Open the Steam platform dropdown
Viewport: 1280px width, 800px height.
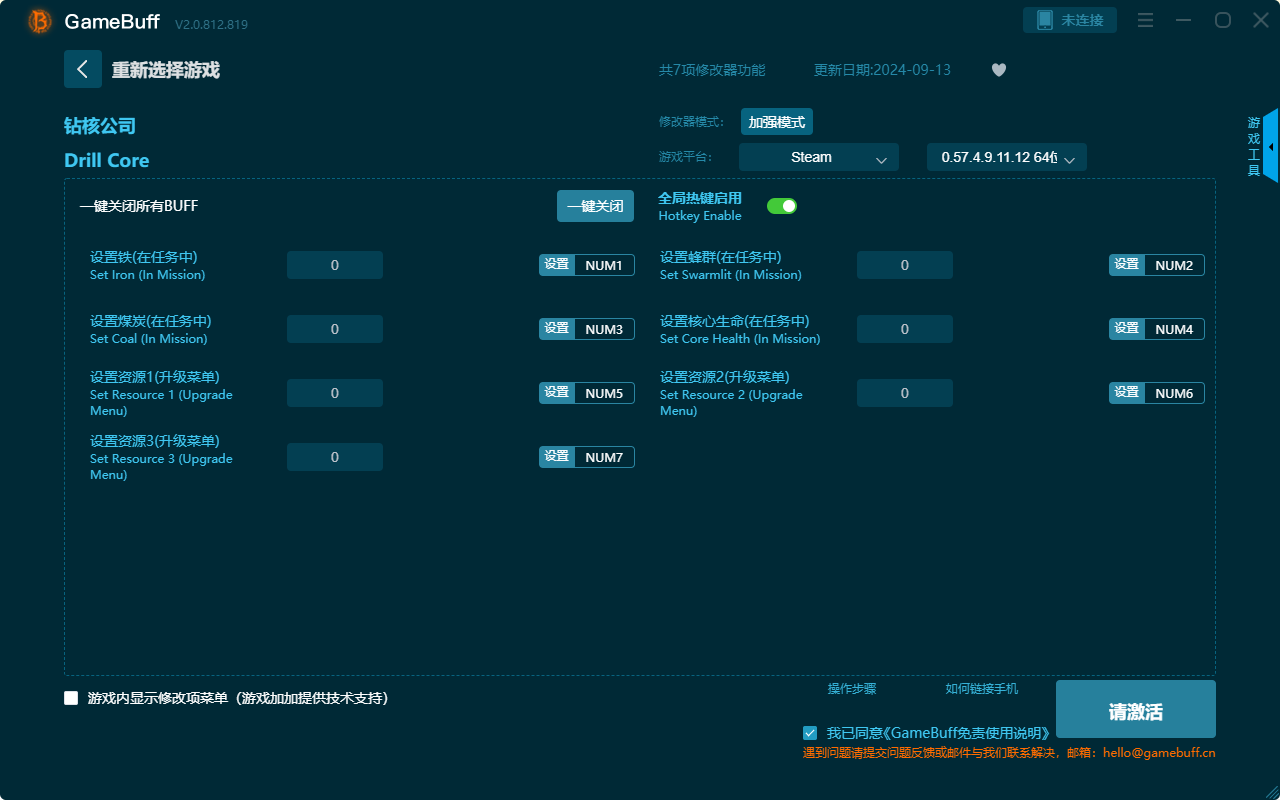click(818, 157)
